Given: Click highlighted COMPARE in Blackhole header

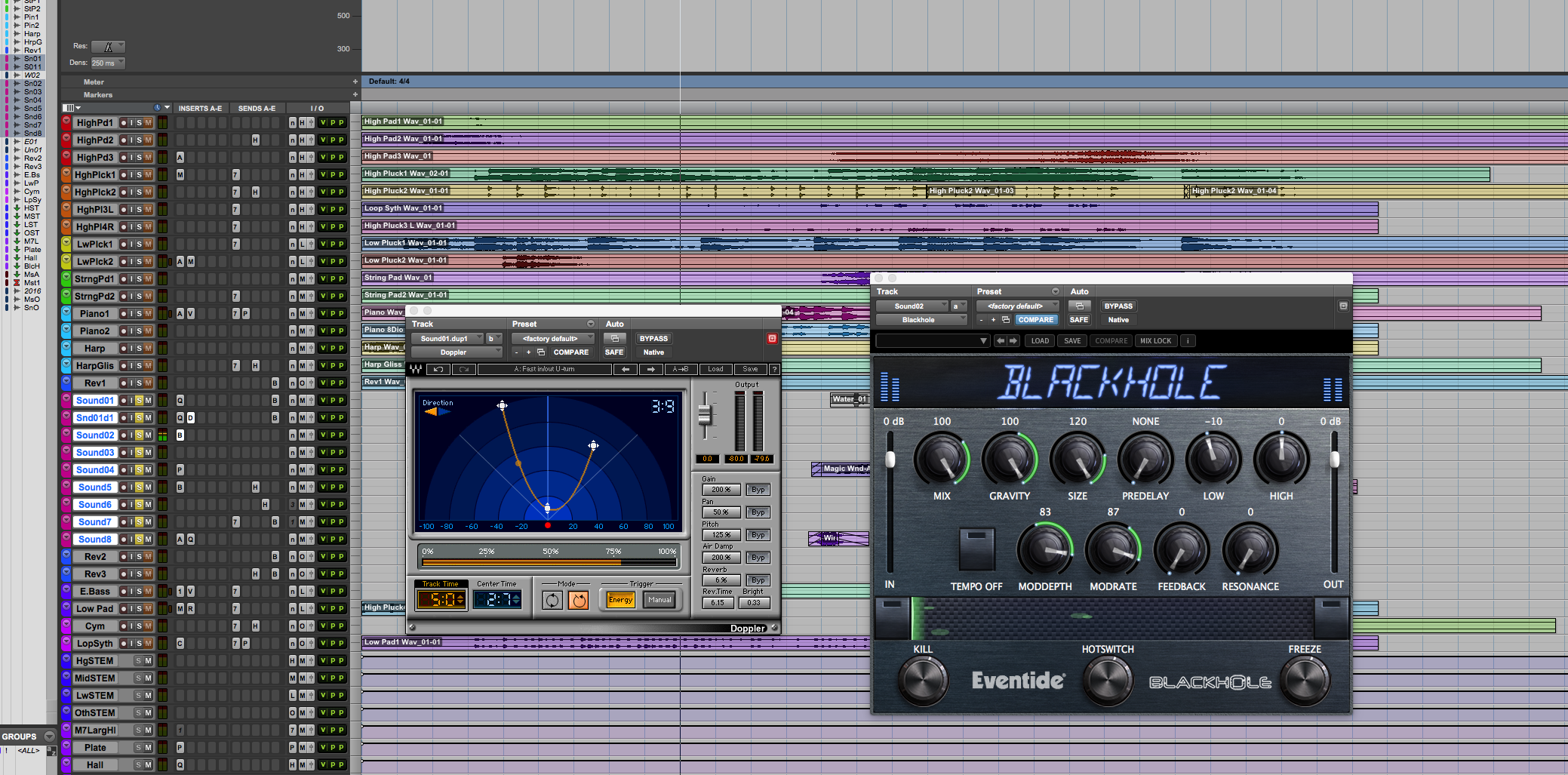Looking at the screenshot, I should tap(1035, 320).
